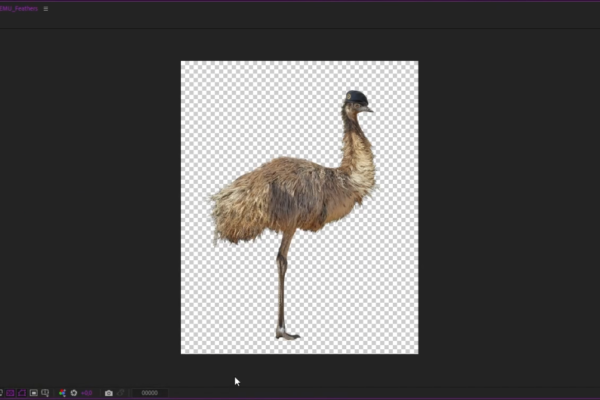Open the EMU_Feathers panel menu icon

point(45,8)
